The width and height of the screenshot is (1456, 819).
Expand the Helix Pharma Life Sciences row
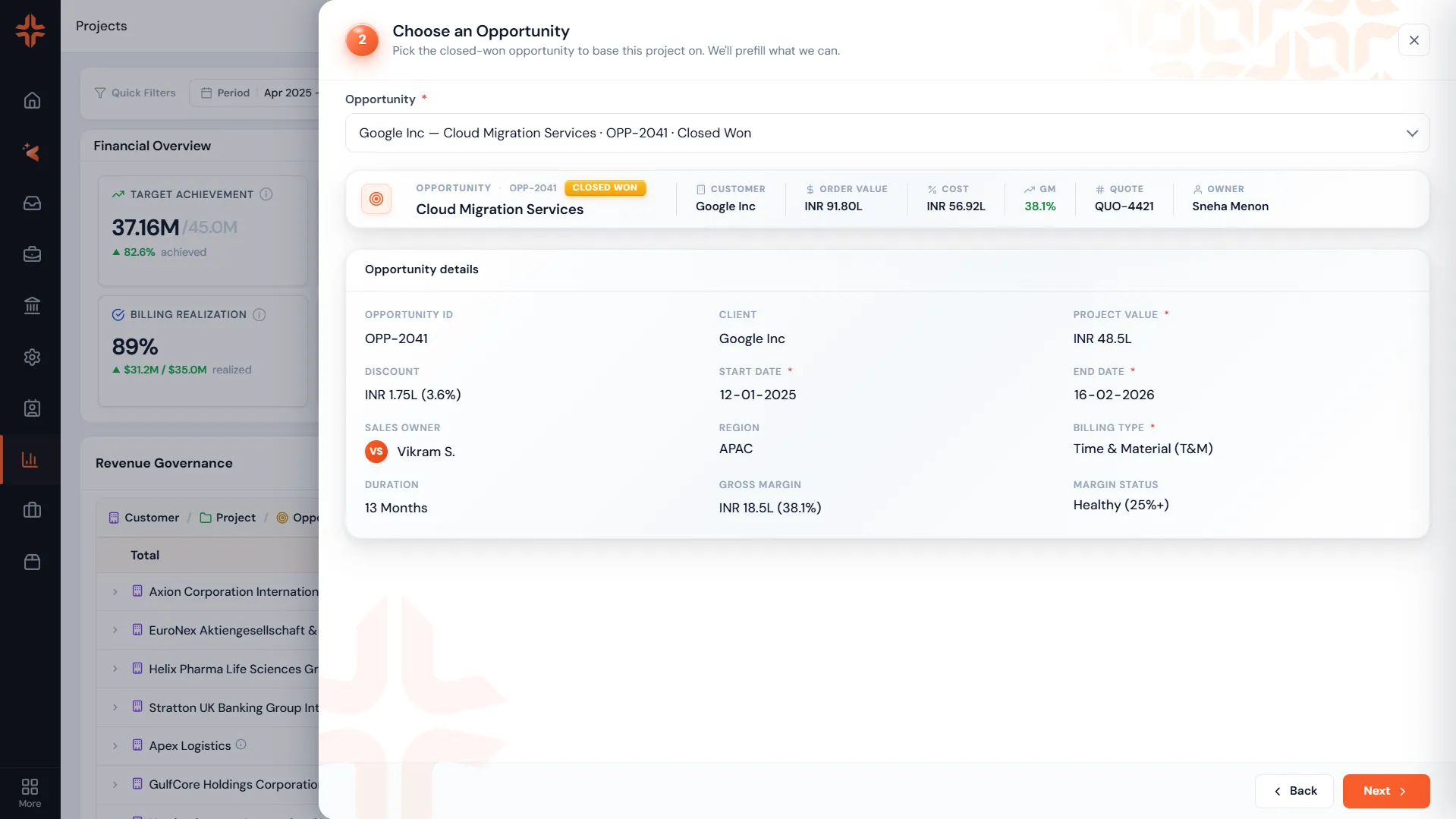click(115, 669)
